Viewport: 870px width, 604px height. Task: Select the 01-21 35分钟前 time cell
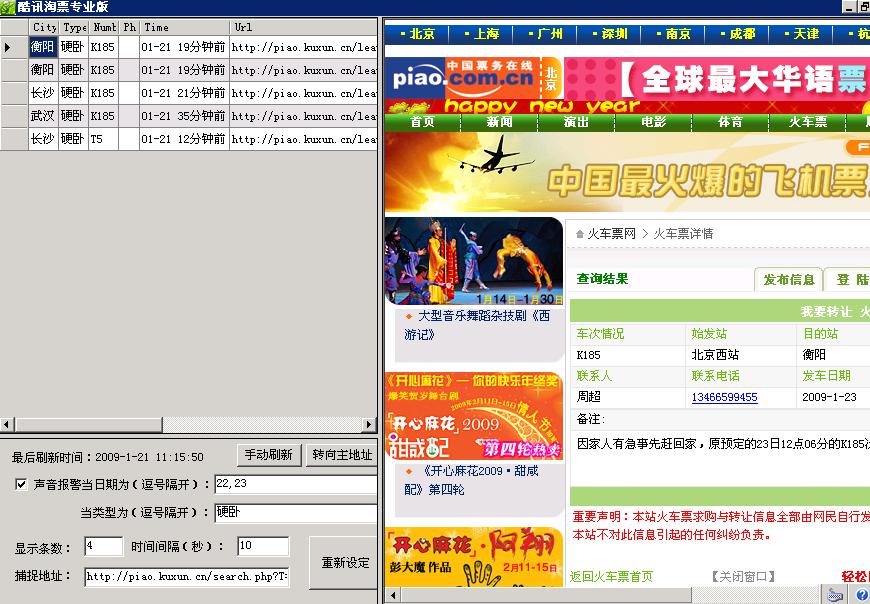[x=184, y=116]
